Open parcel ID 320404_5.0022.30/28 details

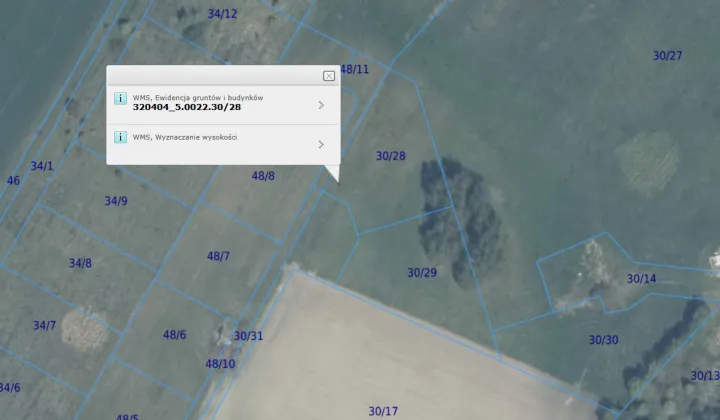(187, 107)
